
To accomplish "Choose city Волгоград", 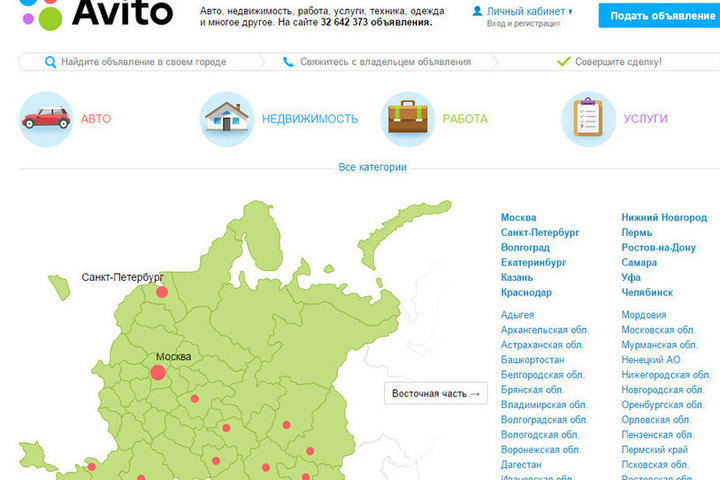I will tap(525, 248).
